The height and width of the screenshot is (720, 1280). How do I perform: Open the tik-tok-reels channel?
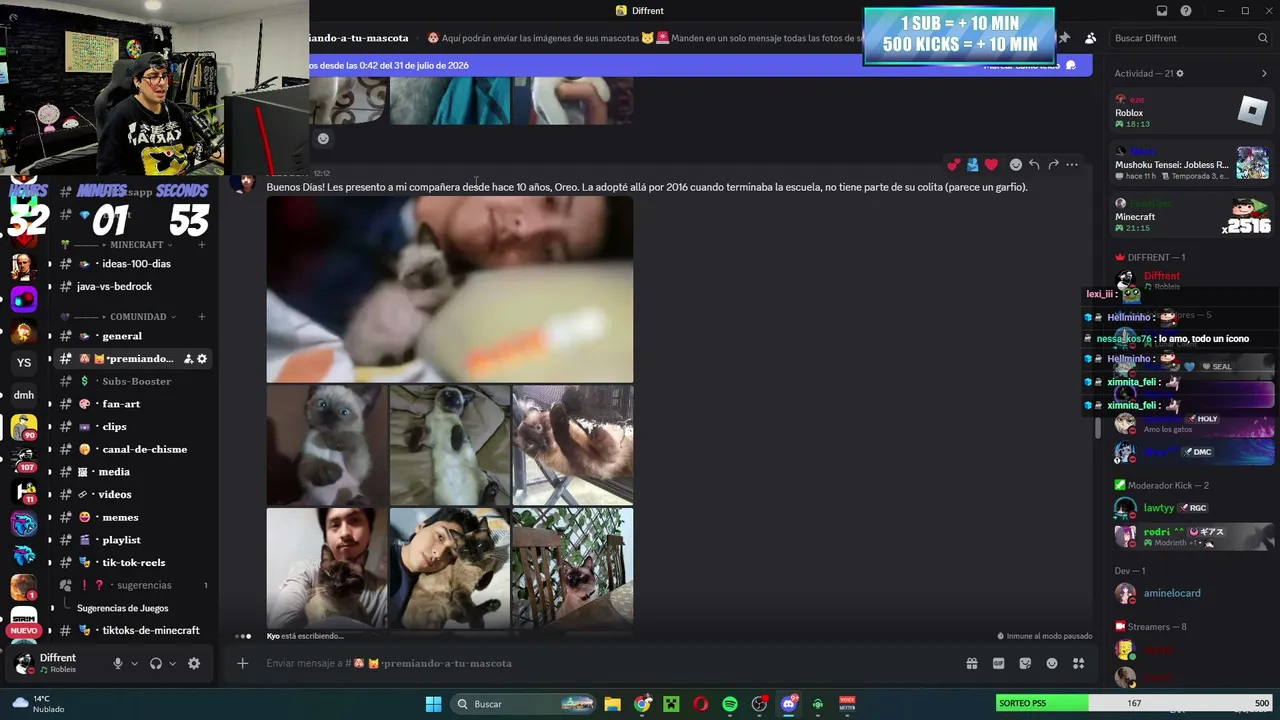pyautogui.click(x=133, y=563)
